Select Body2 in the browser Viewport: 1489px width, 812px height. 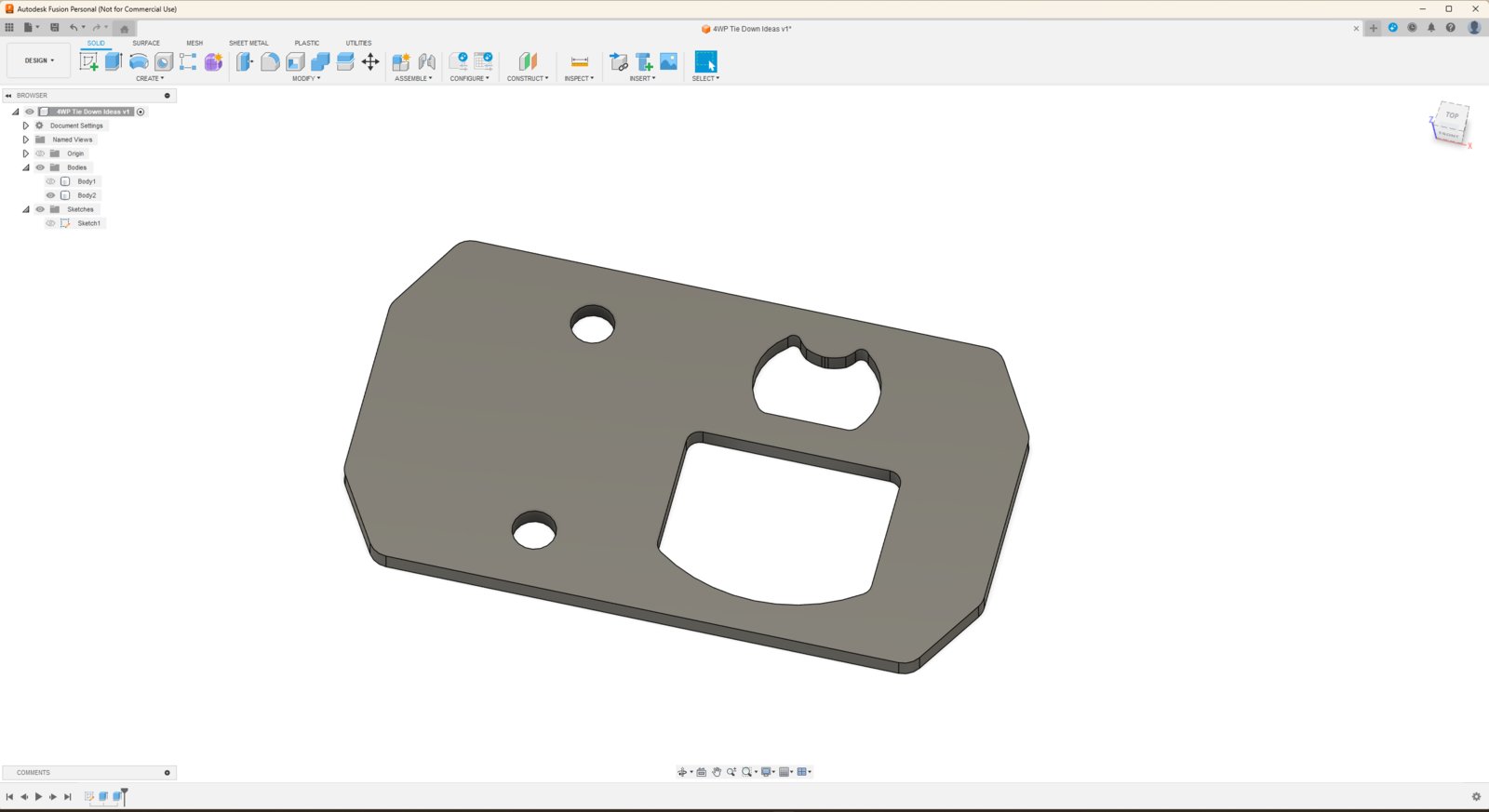[x=87, y=195]
